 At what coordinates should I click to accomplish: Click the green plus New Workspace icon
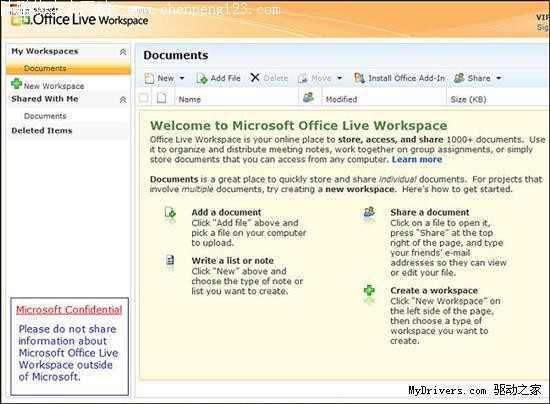point(16,84)
